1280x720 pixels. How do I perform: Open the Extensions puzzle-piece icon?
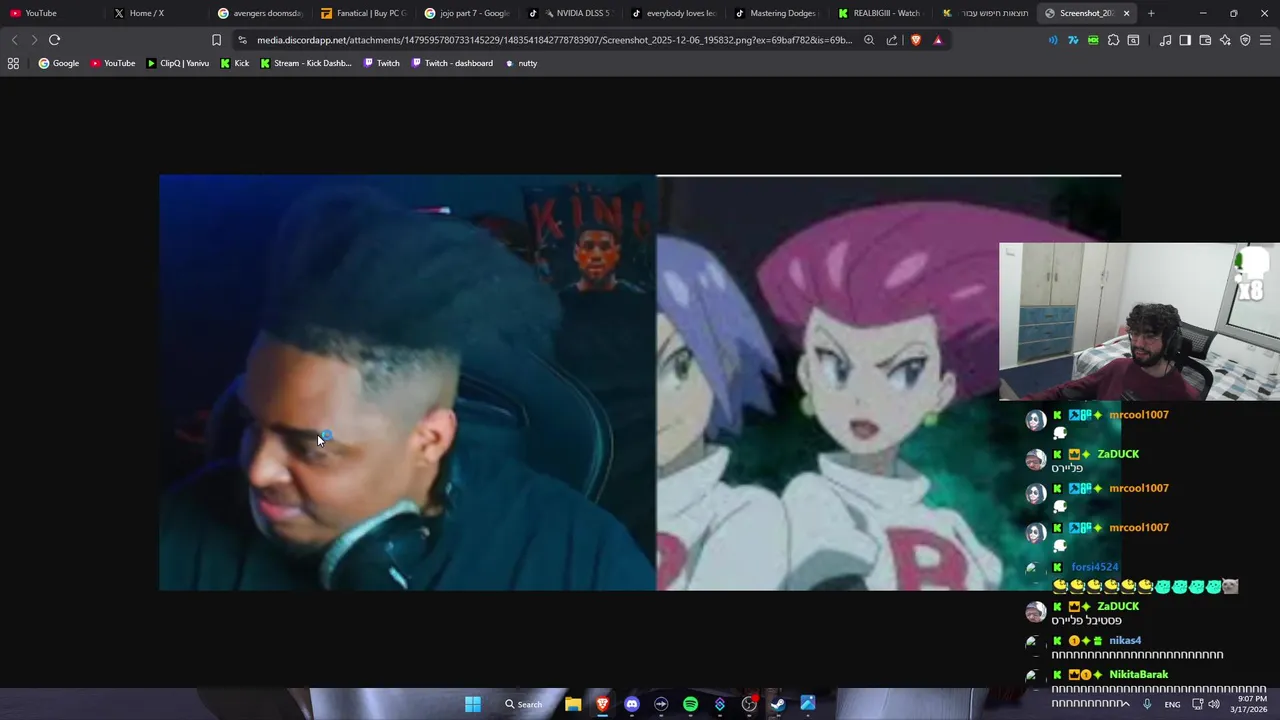coord(1113,40)
